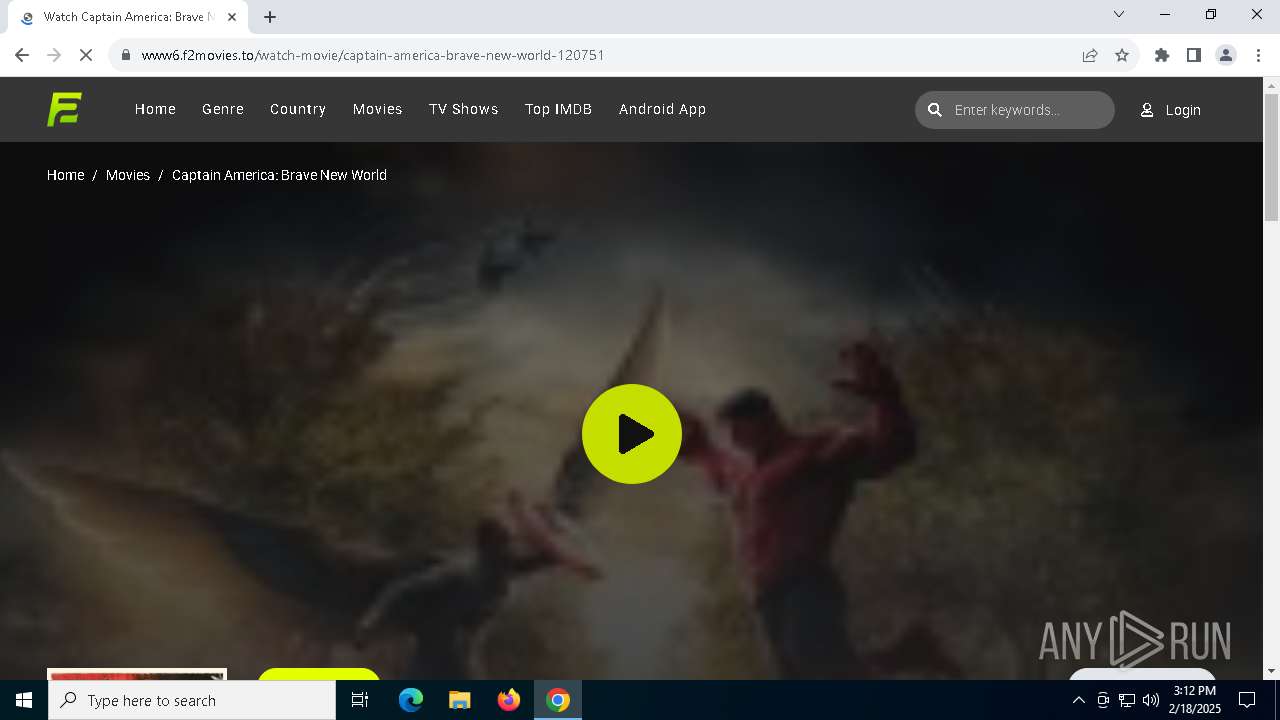
Task: Close the Captain America tab
Action: coord(232,17)
